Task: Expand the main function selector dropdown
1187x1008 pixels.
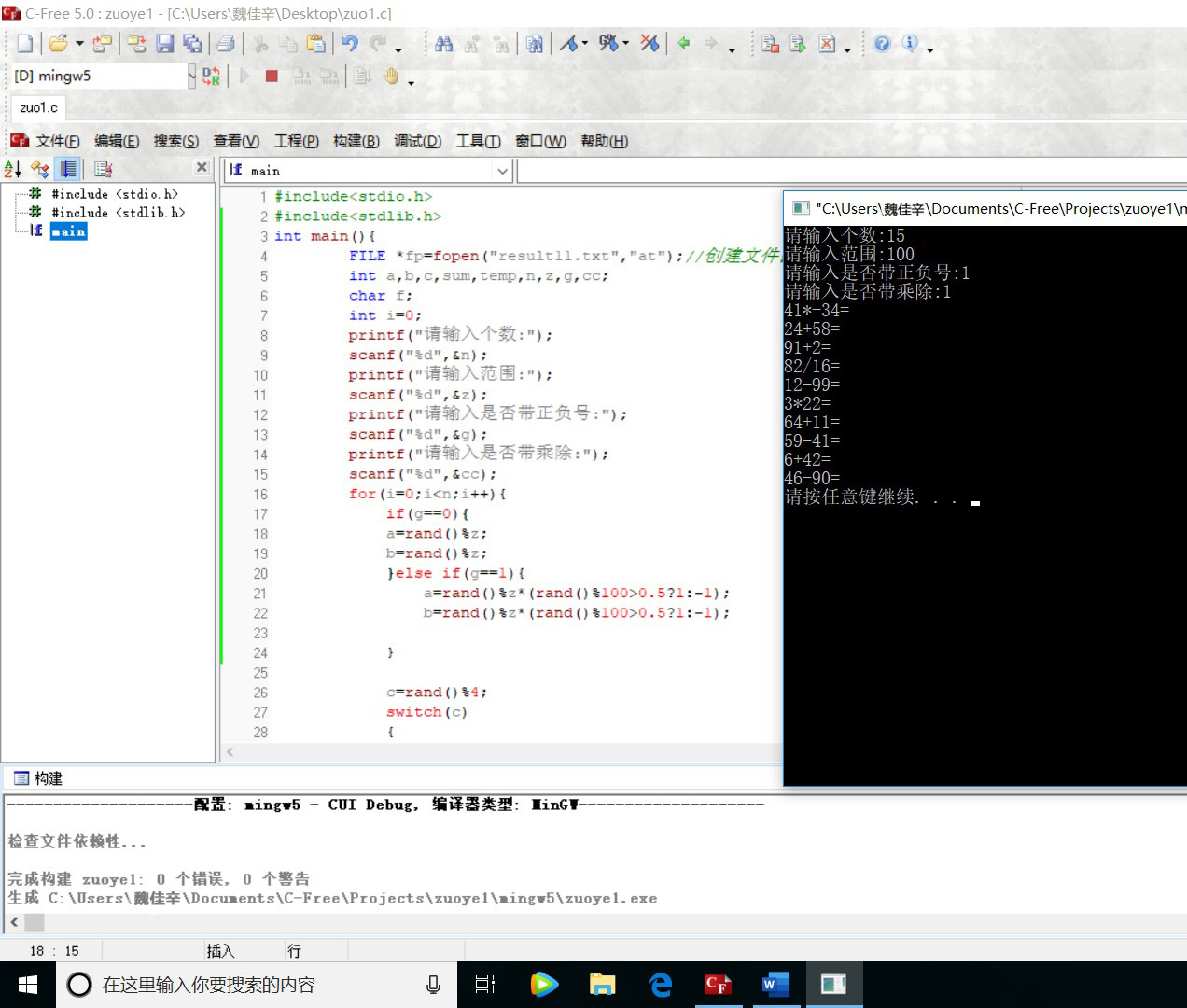Action: (x=503, y=171)
